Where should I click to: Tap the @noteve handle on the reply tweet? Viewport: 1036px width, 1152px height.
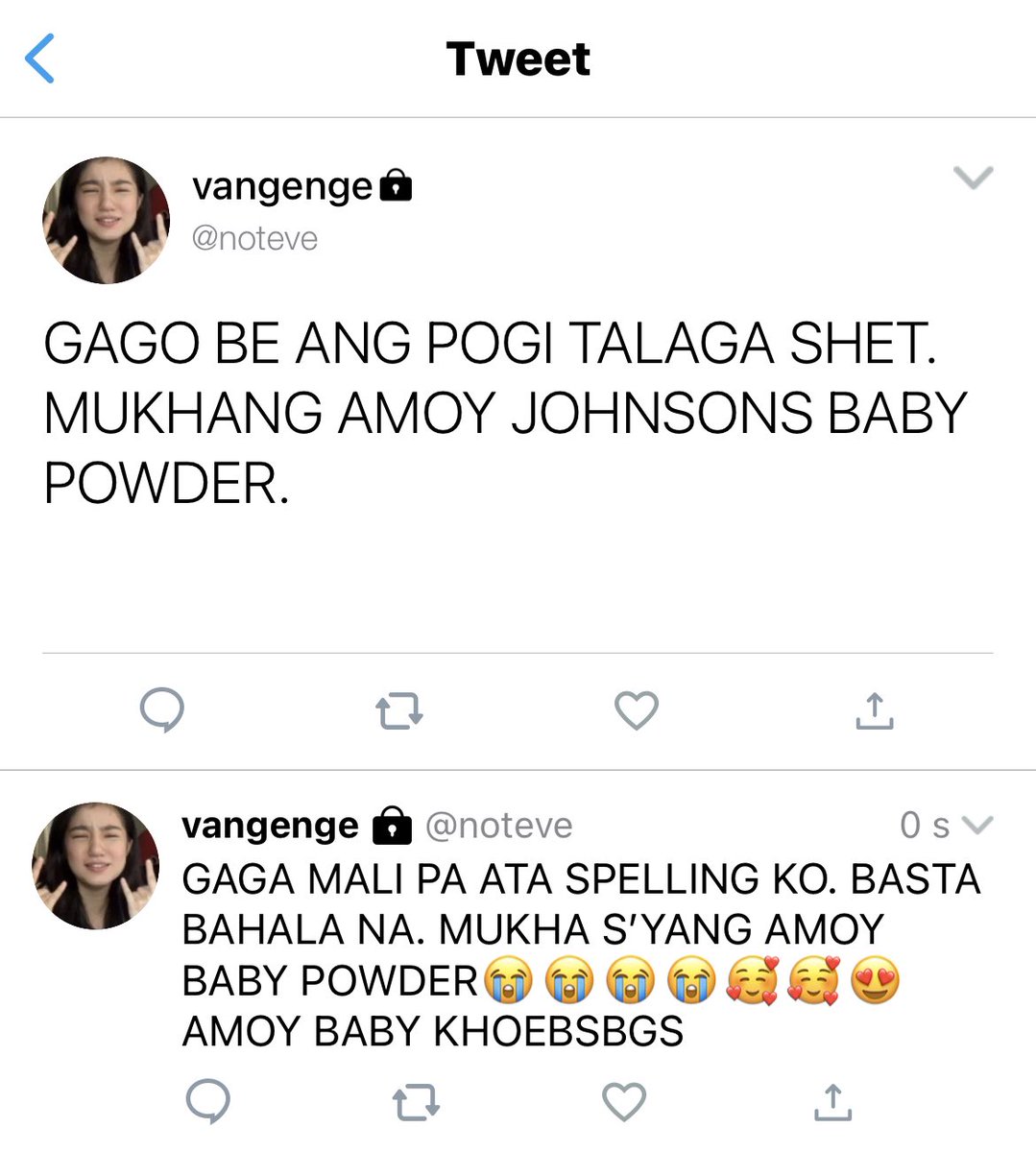[498, 826]
